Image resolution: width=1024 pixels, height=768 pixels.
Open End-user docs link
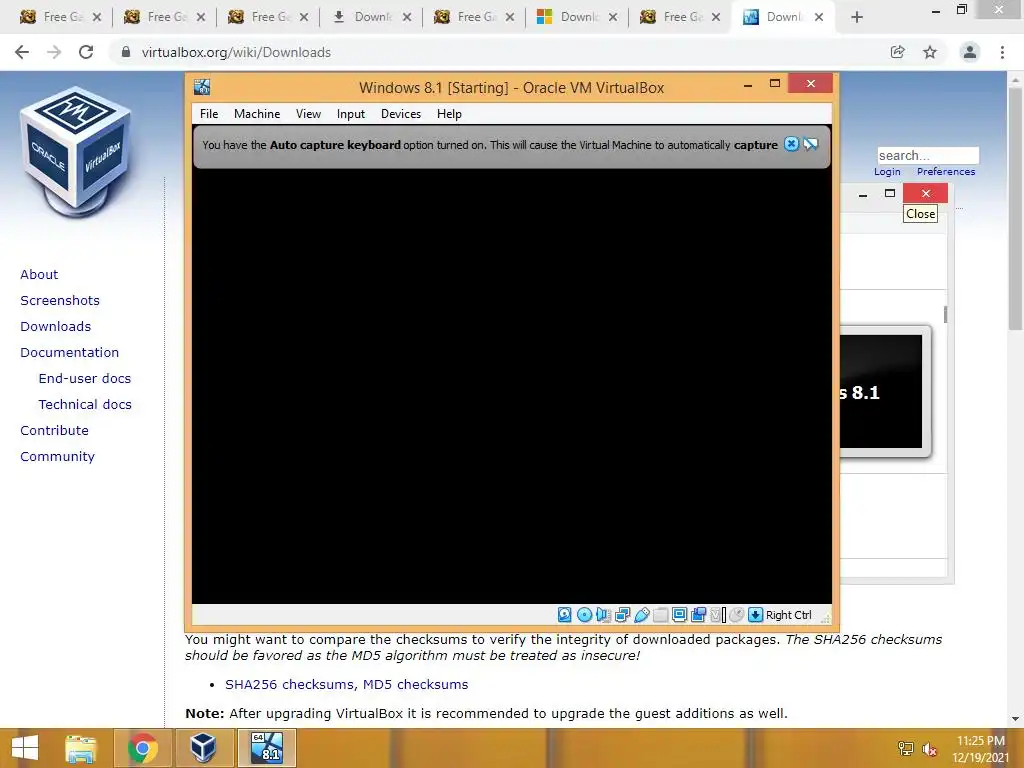click(x=85, y=379)
